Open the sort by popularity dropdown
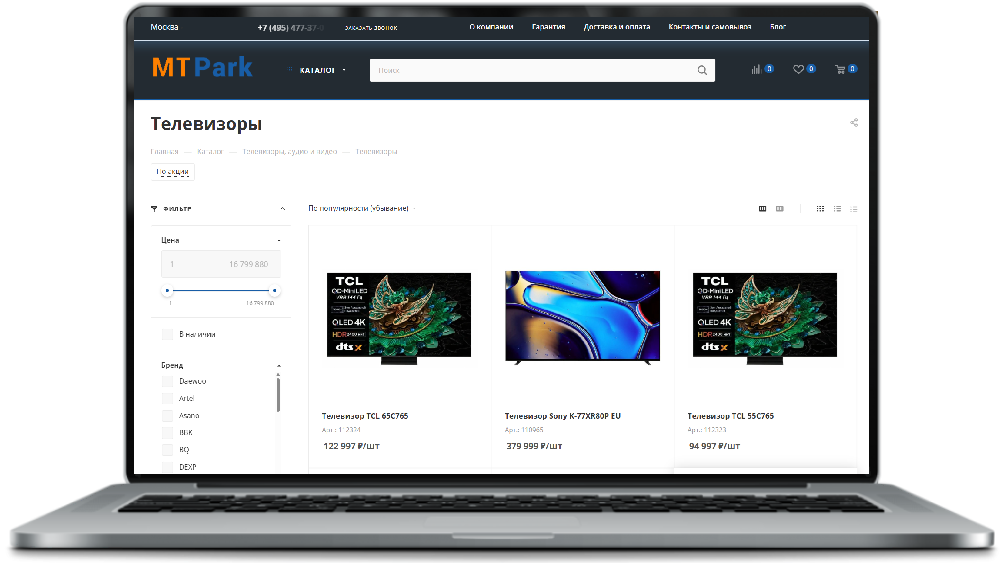 (361, 209)
